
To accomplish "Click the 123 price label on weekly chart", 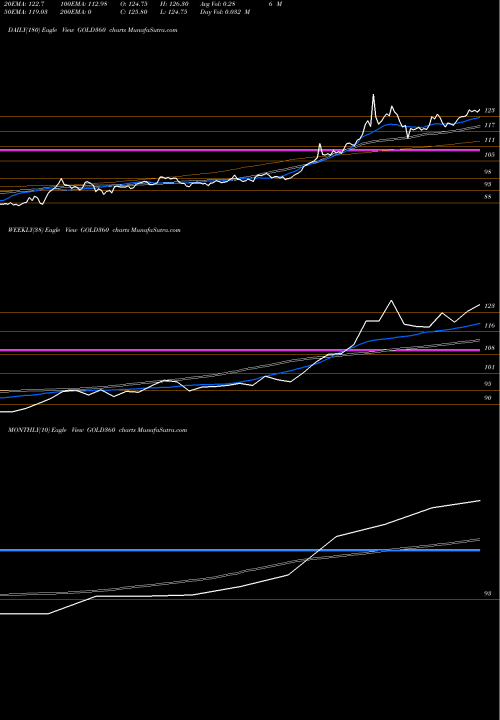I will [x=489, y=306].
